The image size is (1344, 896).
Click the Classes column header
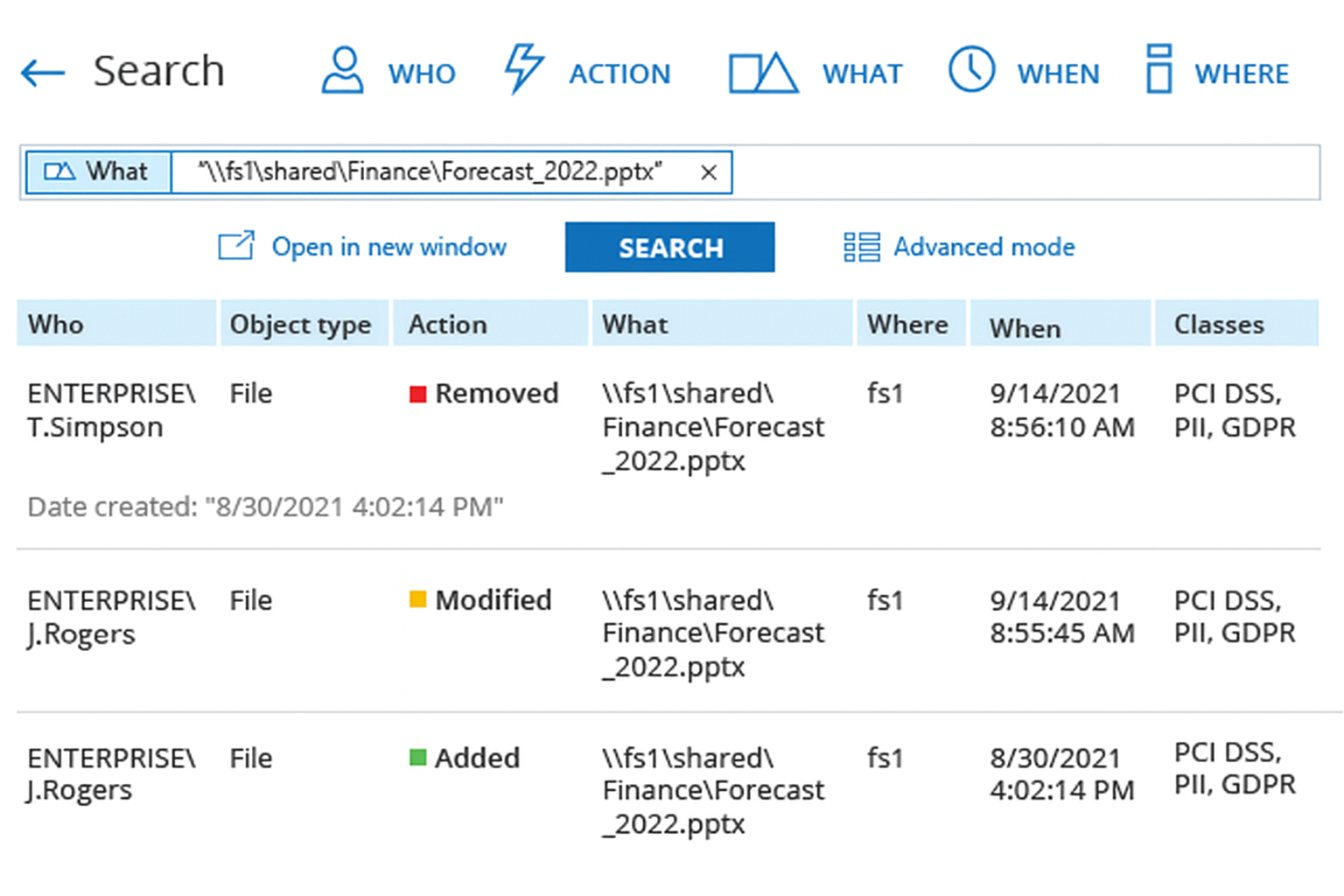tap(1219, 324)
